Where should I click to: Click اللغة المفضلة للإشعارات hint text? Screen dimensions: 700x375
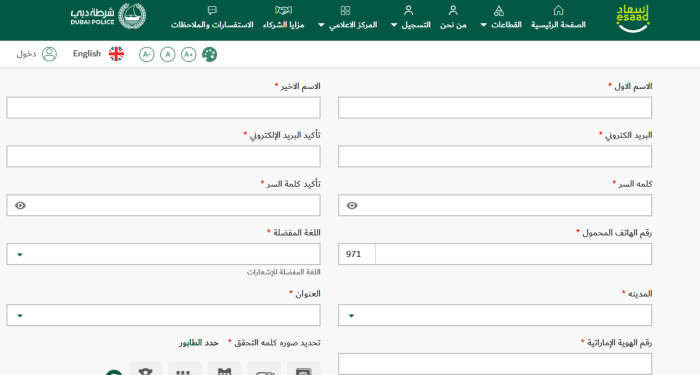point(283,272)
